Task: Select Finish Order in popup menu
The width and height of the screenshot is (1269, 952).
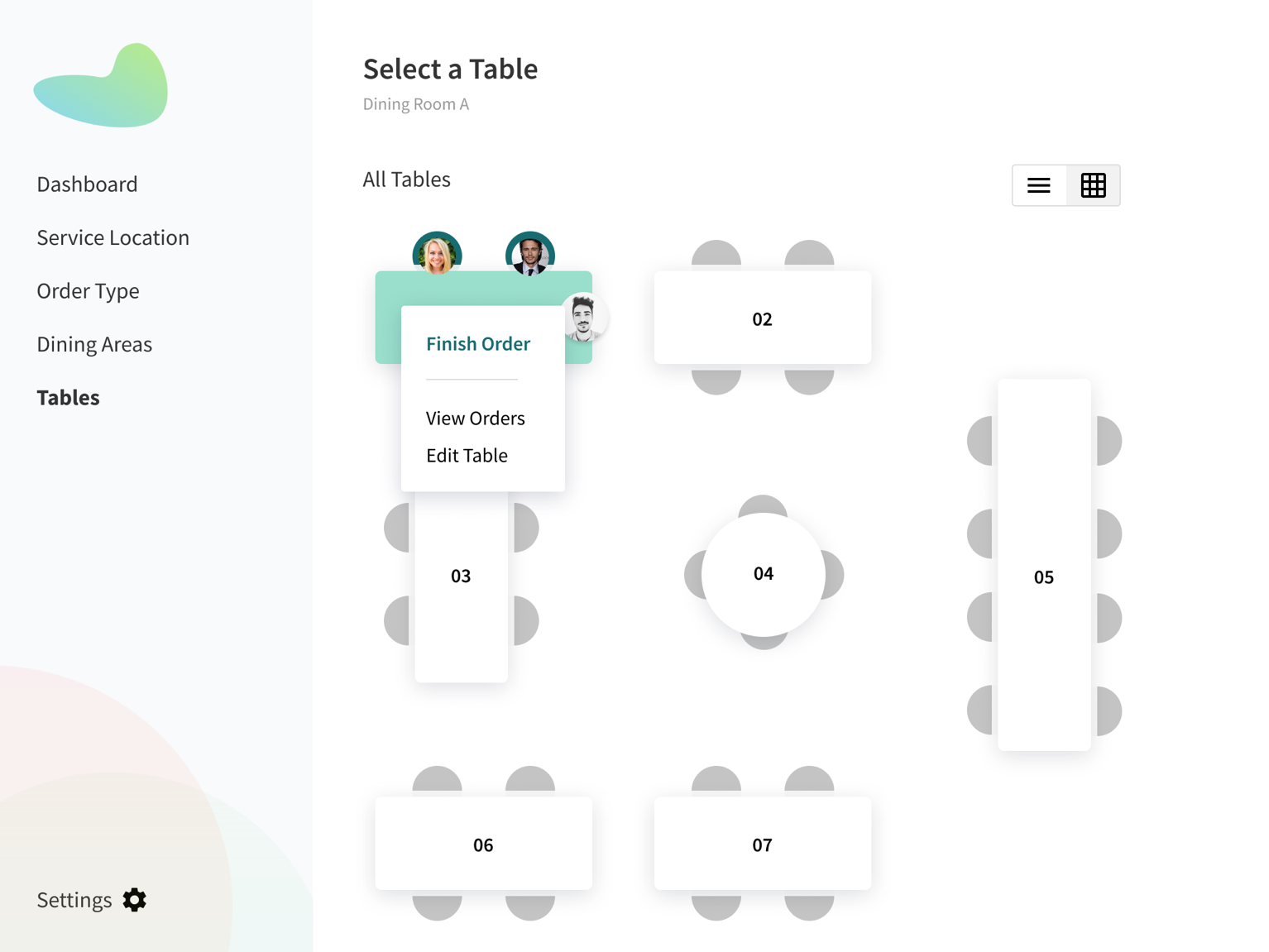Action: point(478,343)
